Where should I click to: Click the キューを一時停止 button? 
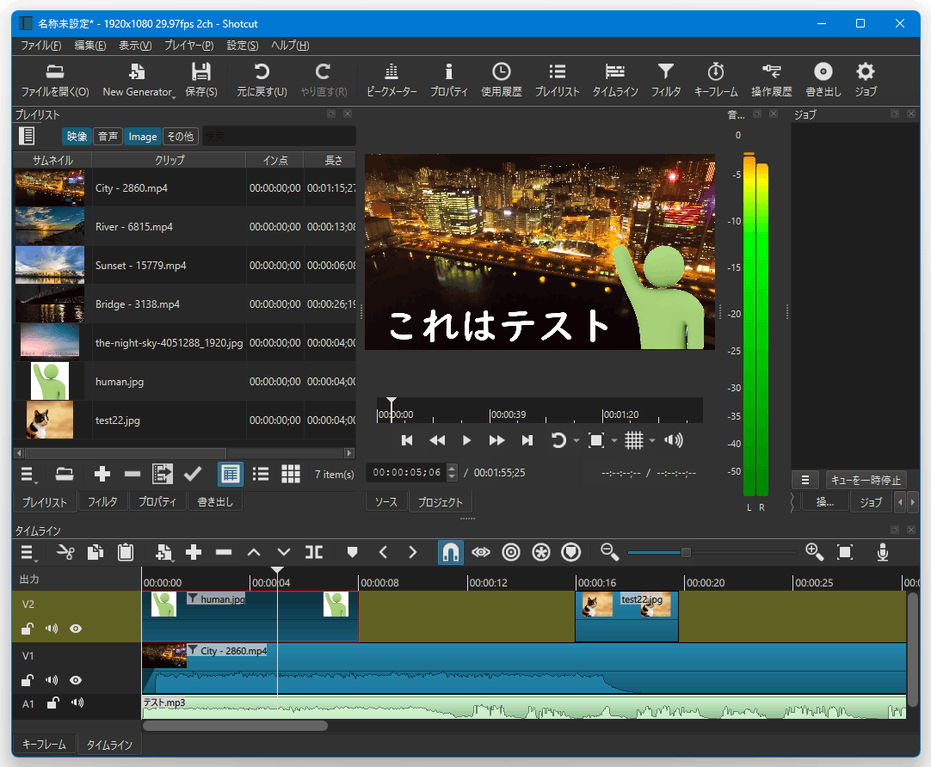[866, 480]
